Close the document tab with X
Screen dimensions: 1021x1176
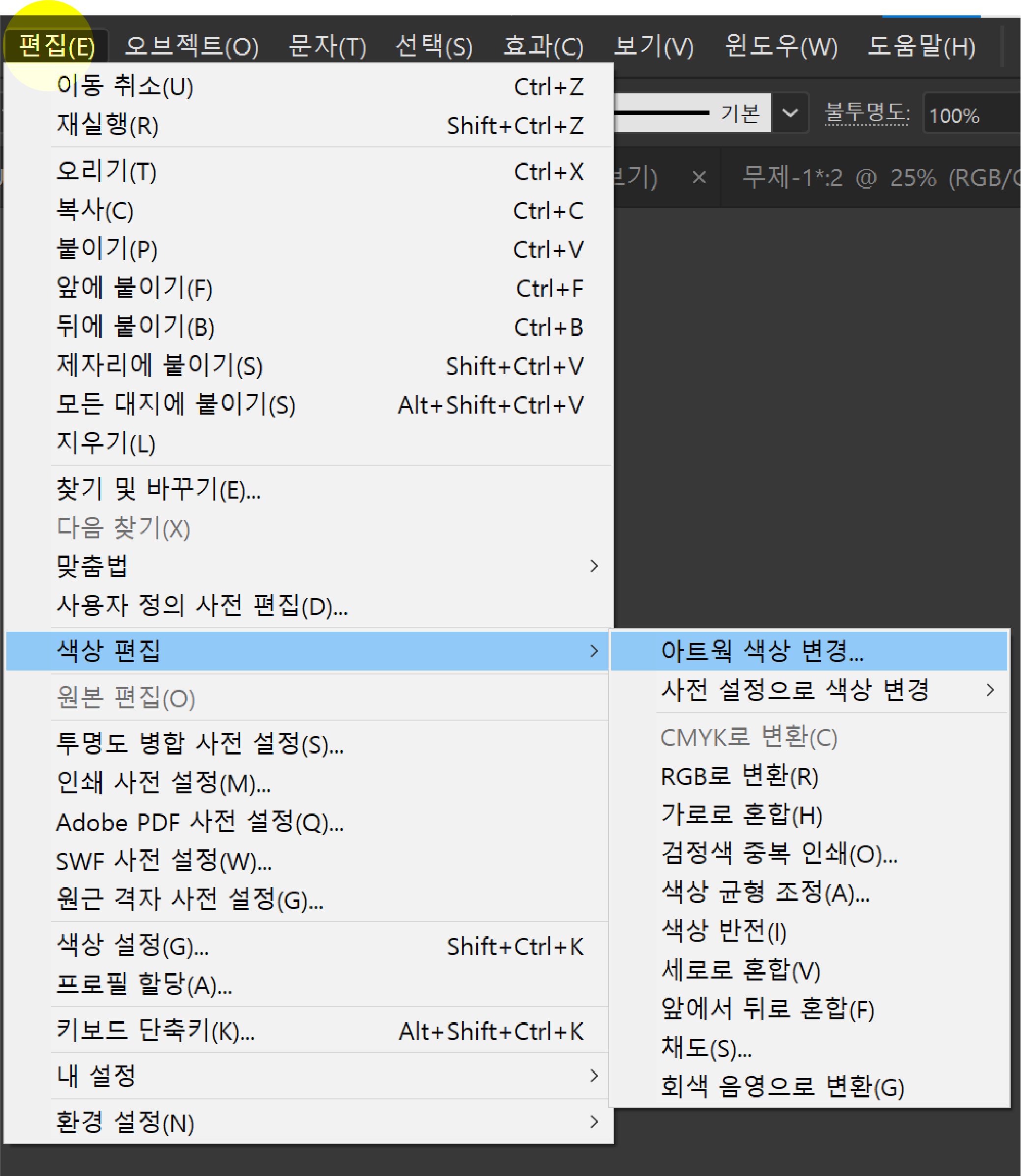699,178
